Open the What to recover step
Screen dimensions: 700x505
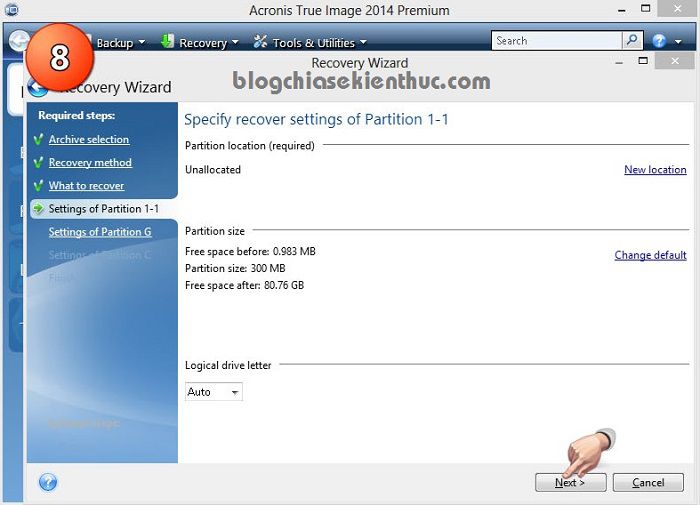click(x=86, y=185)
